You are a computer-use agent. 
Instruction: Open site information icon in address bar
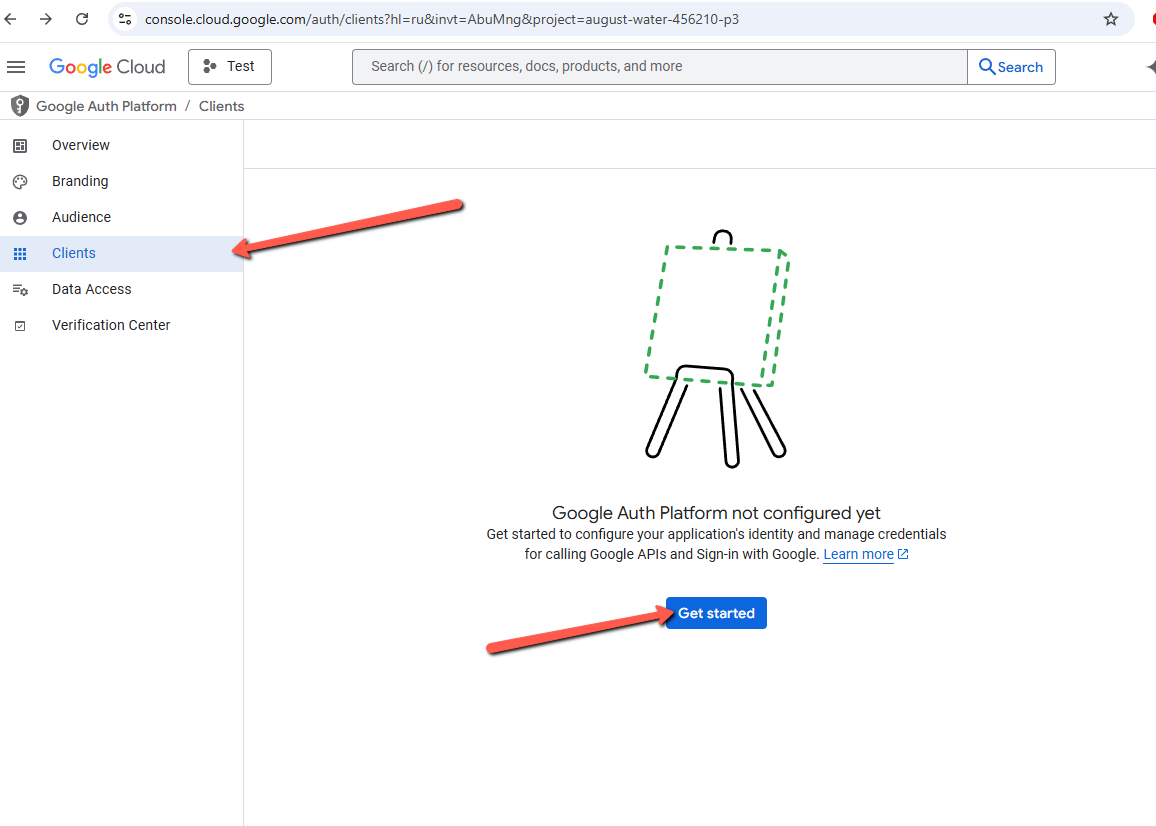click(x=125, y=19)
